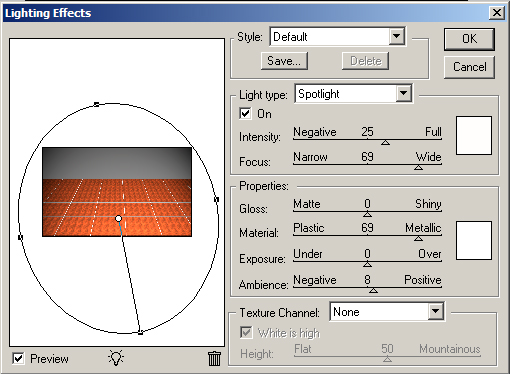Viewport: 510px width, 374px height.
Task: Open the Properties ambient color swatch
Action: [474, 240]
